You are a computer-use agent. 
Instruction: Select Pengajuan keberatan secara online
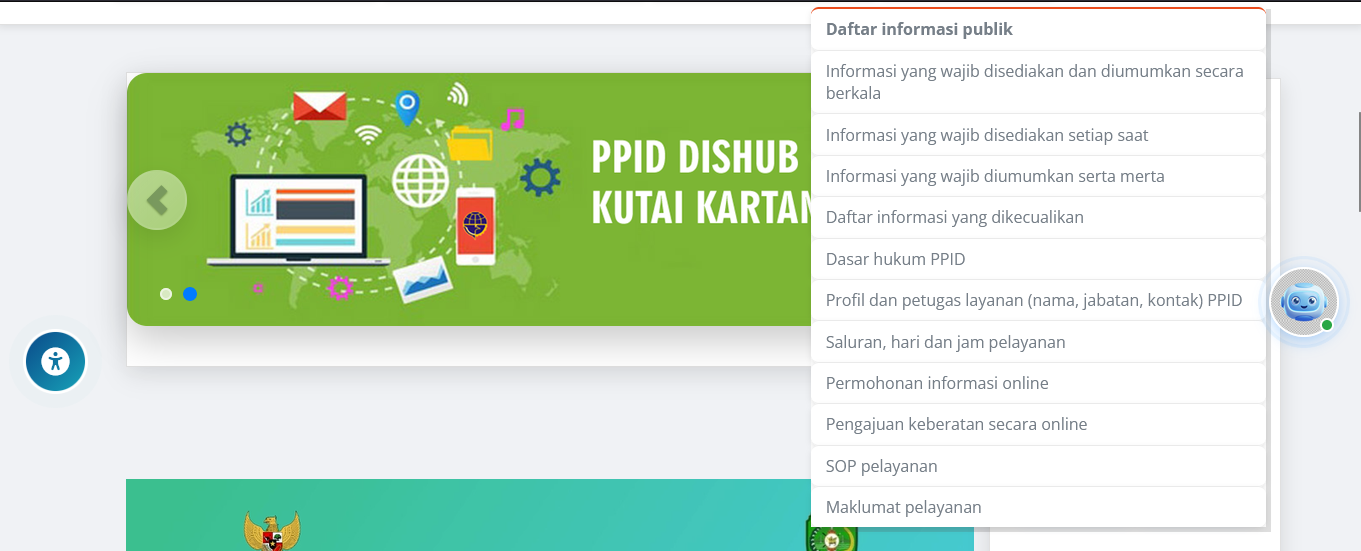pyautogui.click(x=1038, y=424)
